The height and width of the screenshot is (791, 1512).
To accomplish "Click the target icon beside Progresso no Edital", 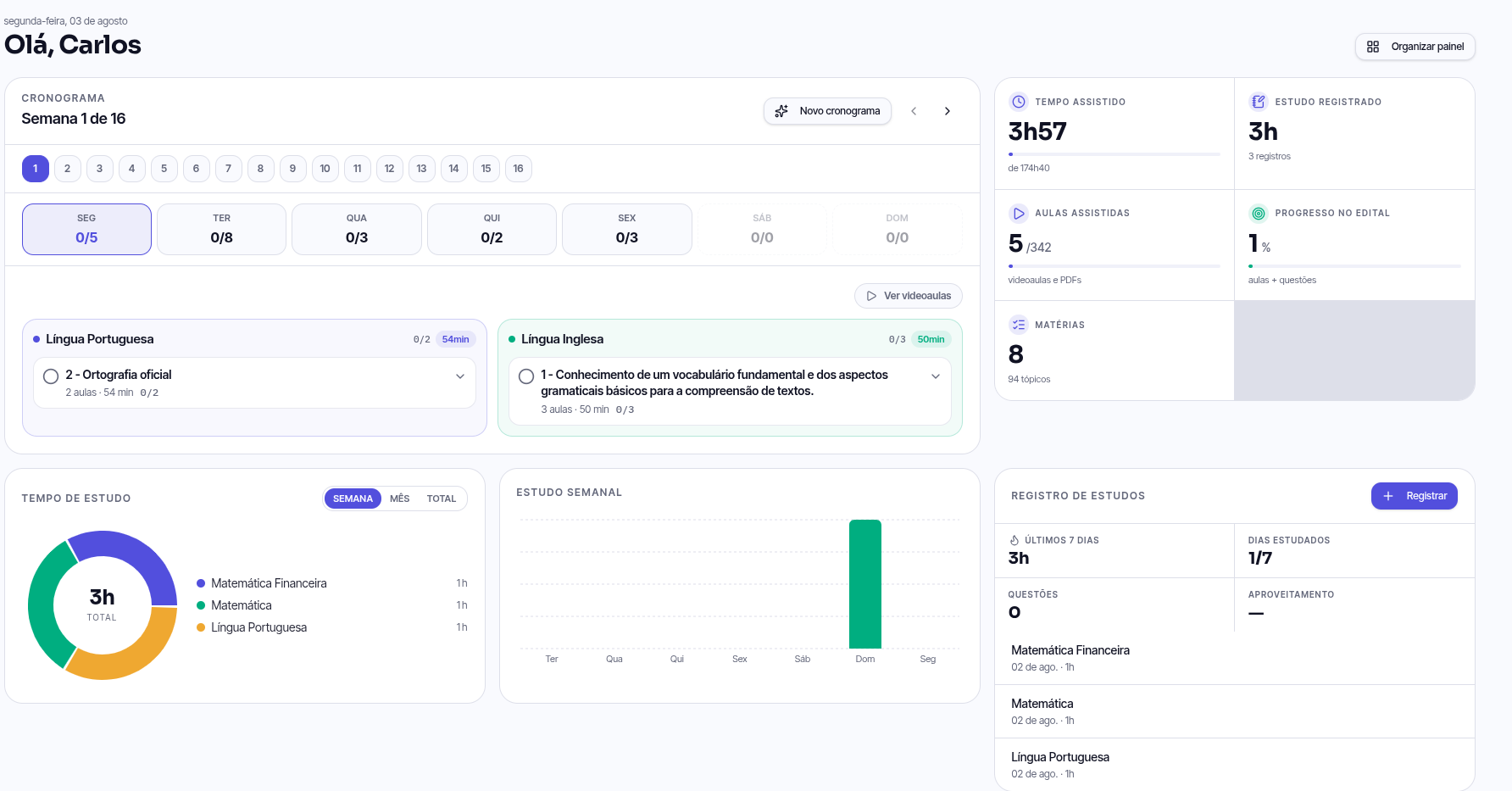I will click(1259, 214).
